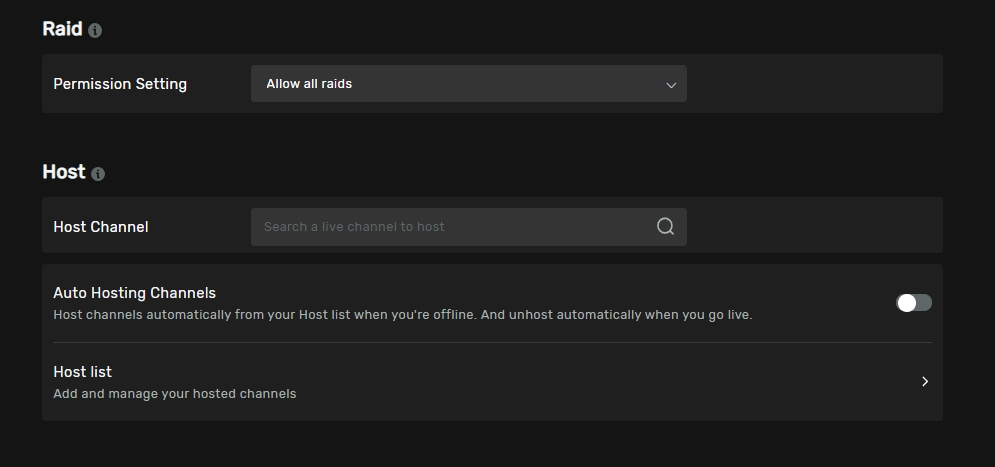Open the Permission Setting dropdown
The height and width of the screenshot is (467, 995).
(468, 84)
